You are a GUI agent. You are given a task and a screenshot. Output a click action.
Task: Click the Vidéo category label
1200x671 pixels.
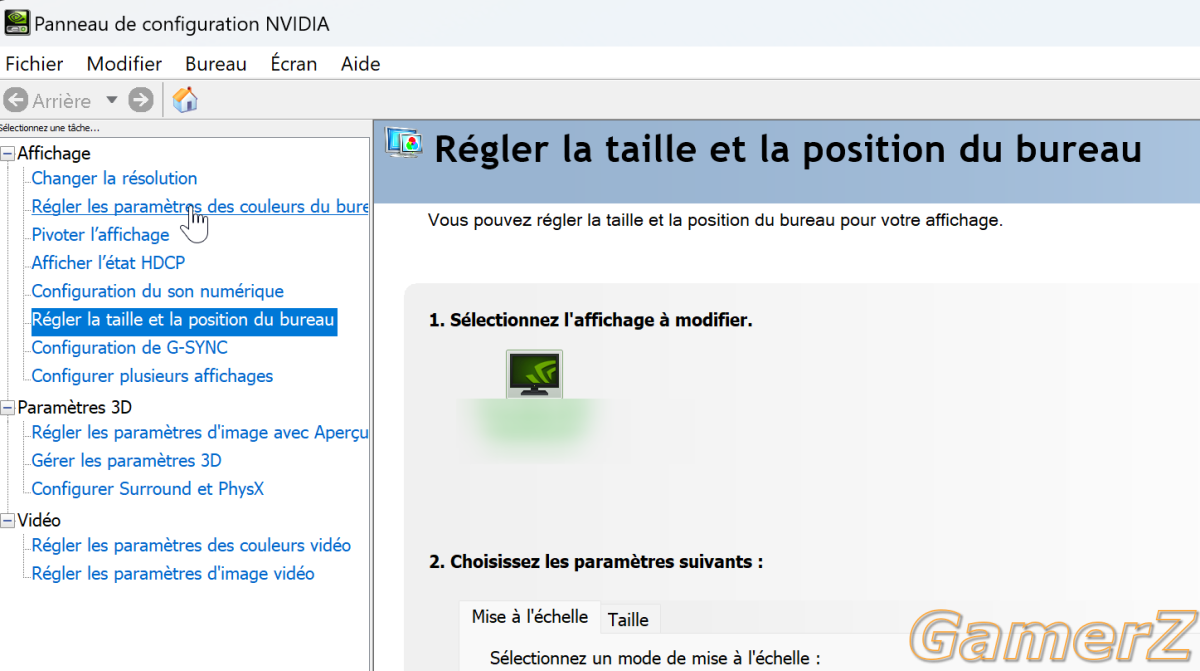(x=39, y=520)
